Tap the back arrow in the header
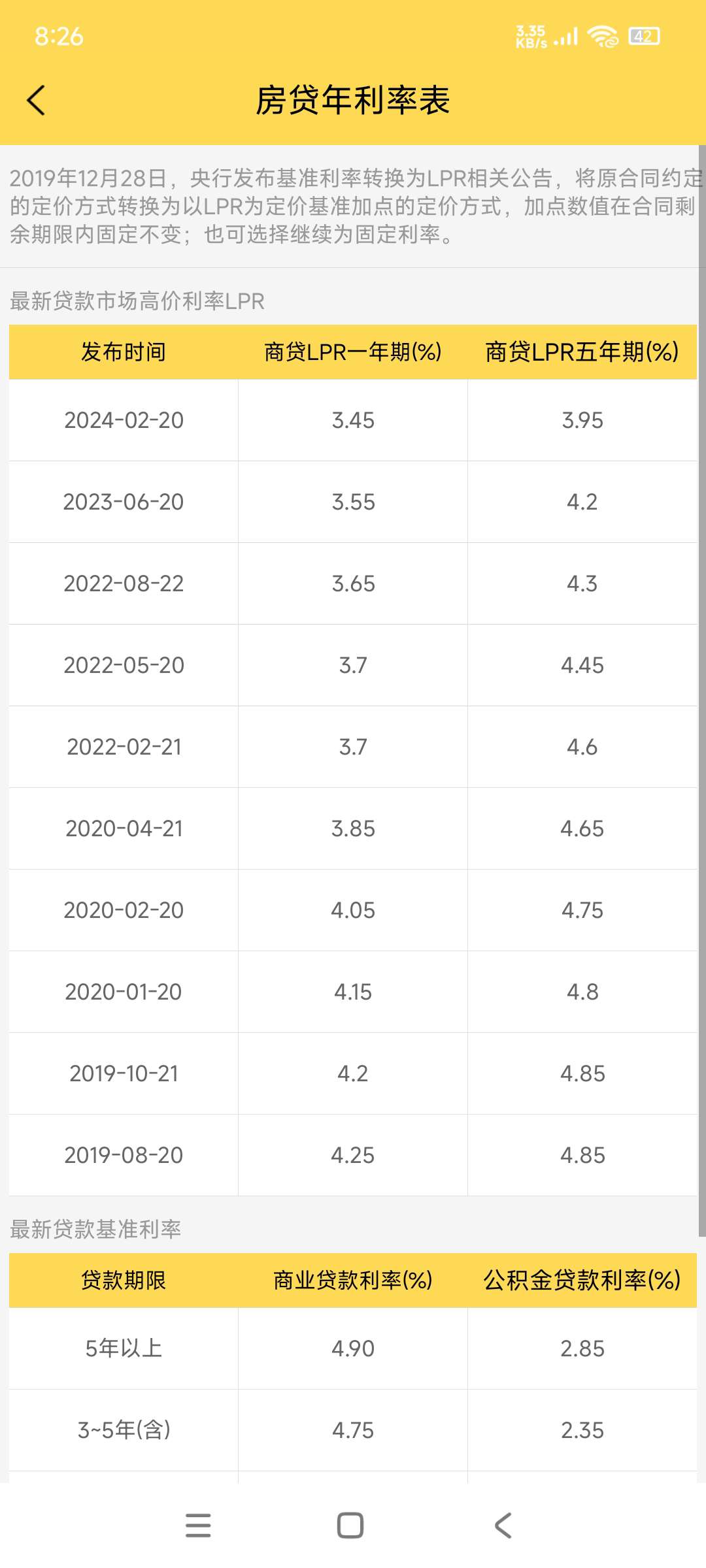Image resolution: width=706 pixels, height=1568 pixels. 36,101
